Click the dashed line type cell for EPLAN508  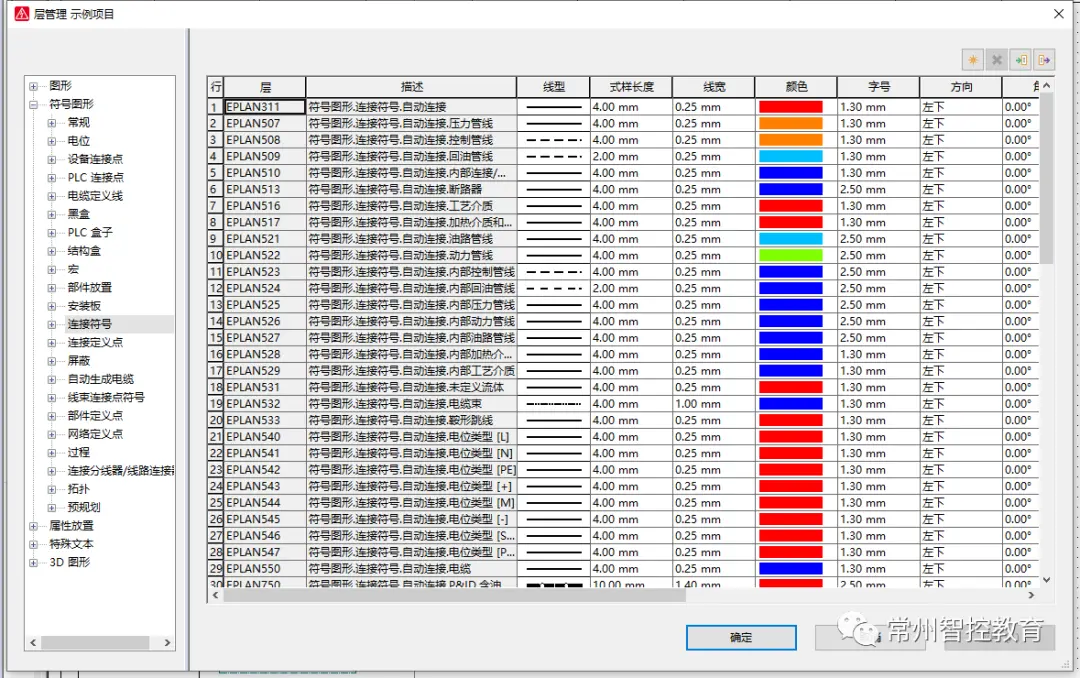pyautogui.click(x=553, y=140)
